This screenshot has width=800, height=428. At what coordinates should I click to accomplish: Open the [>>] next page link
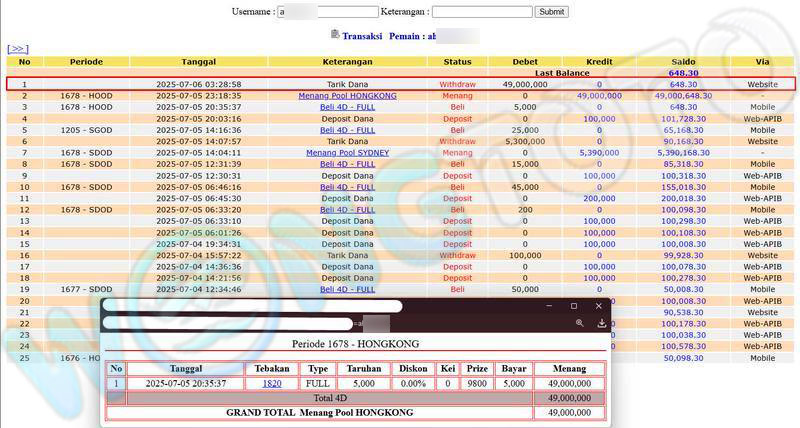point(18,48)
